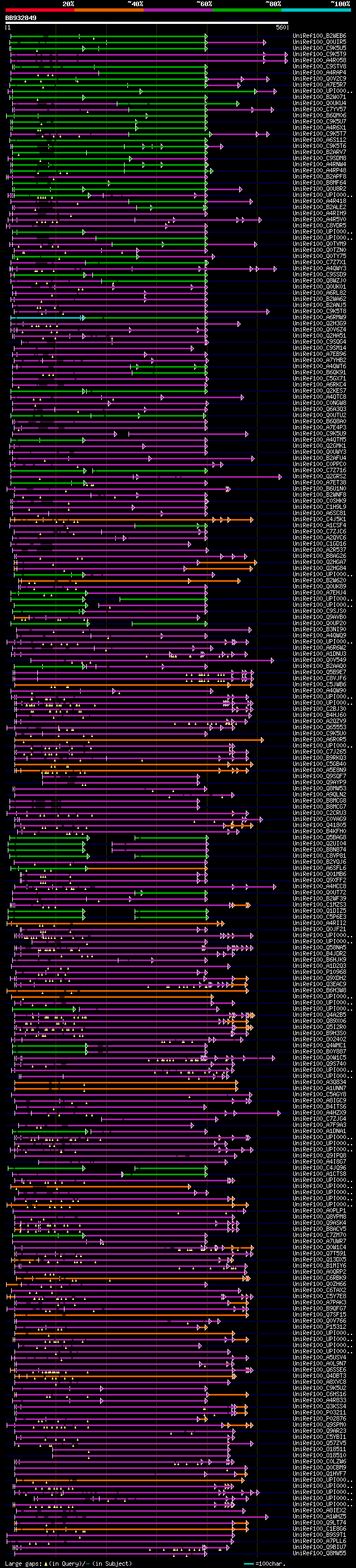
Task: Click the purple ~60% identity legend segment
Action: (177, 10)
